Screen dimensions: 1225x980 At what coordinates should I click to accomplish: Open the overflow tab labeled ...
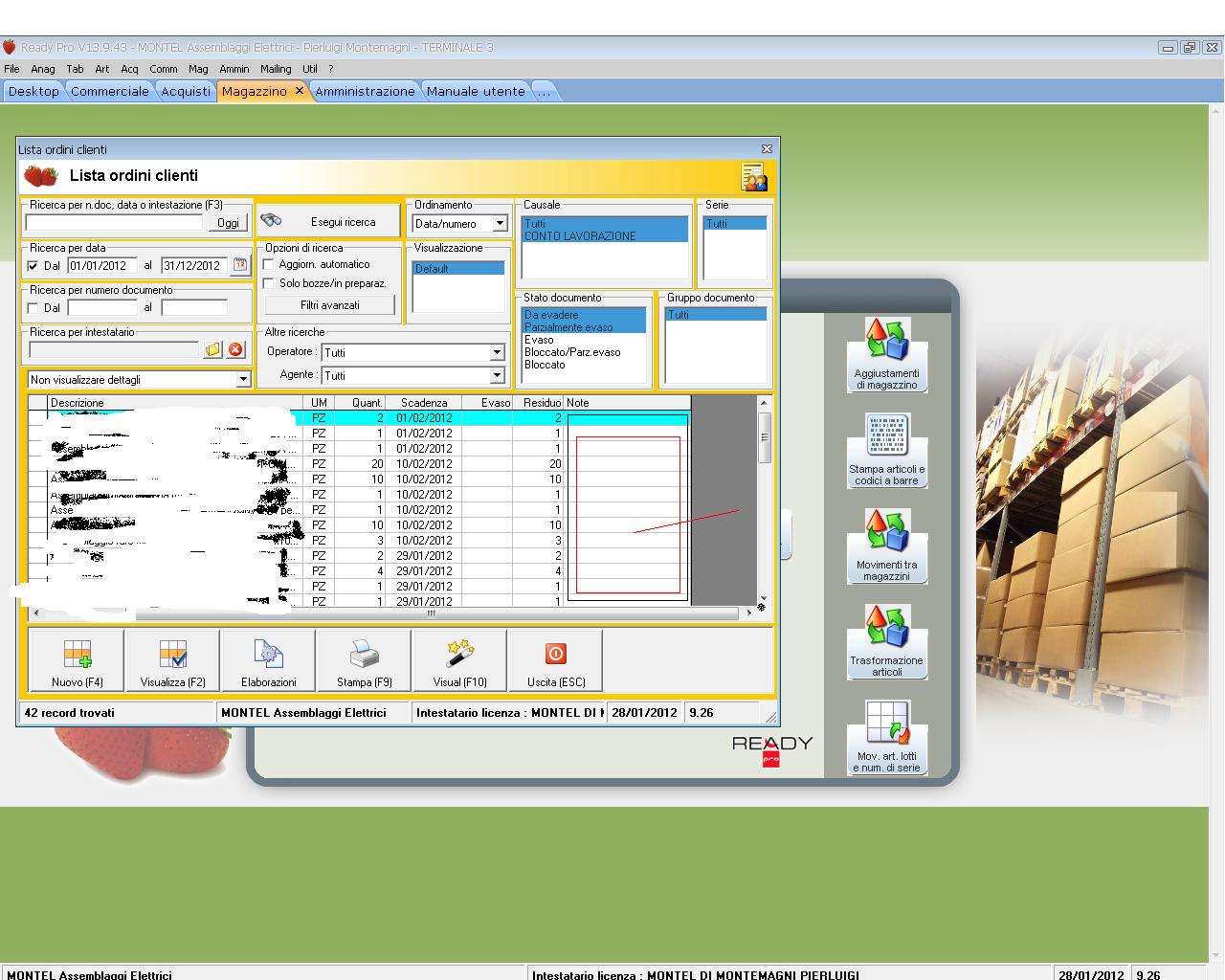544,91
